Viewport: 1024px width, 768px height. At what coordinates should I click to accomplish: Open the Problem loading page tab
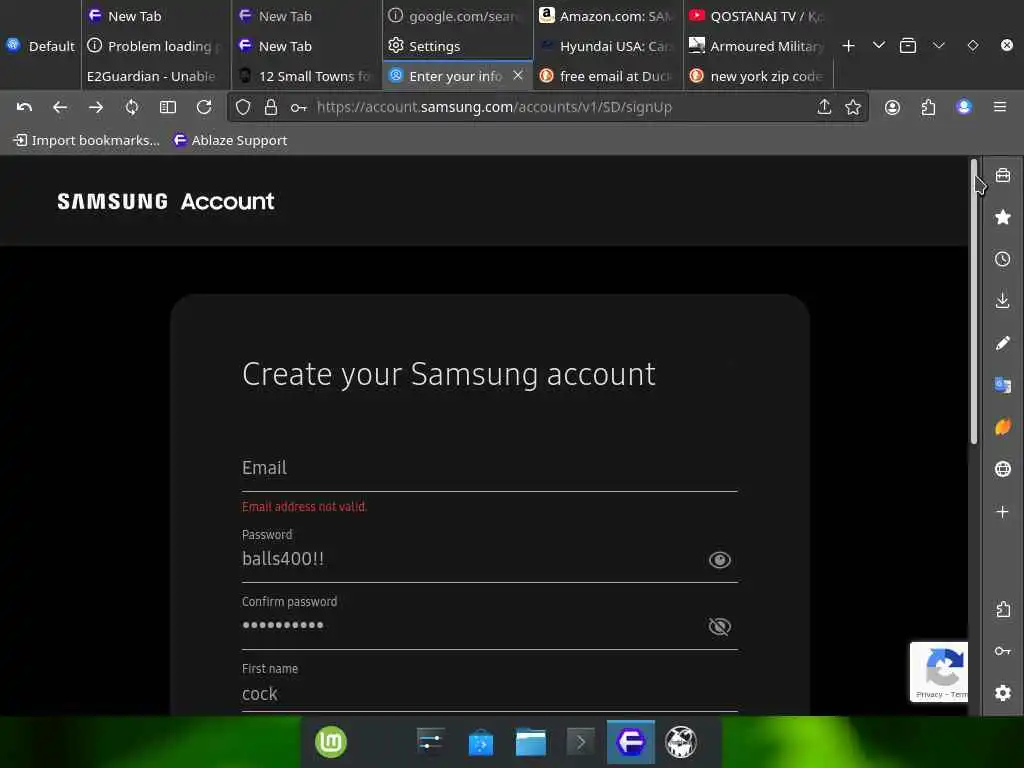coord(157,46)
